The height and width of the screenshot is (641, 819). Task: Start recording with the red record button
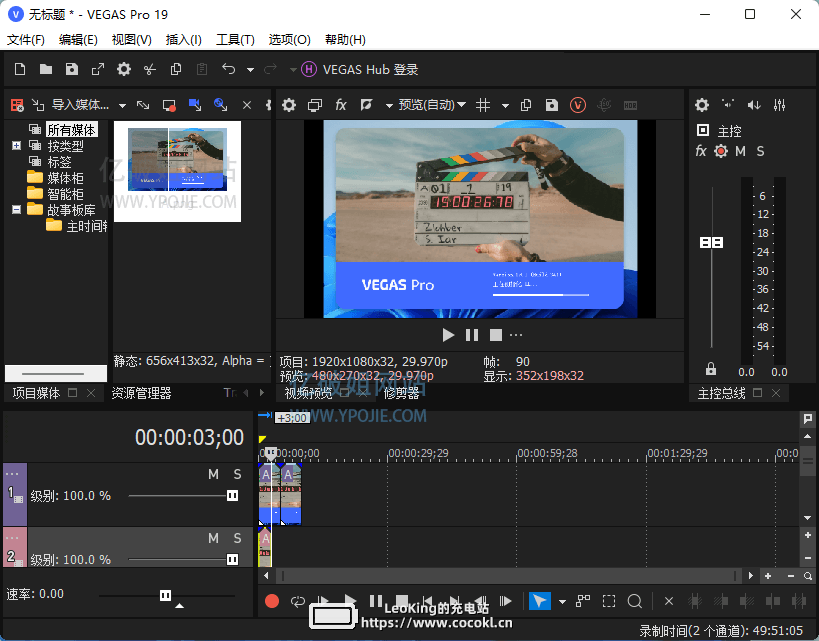[272, 601]
